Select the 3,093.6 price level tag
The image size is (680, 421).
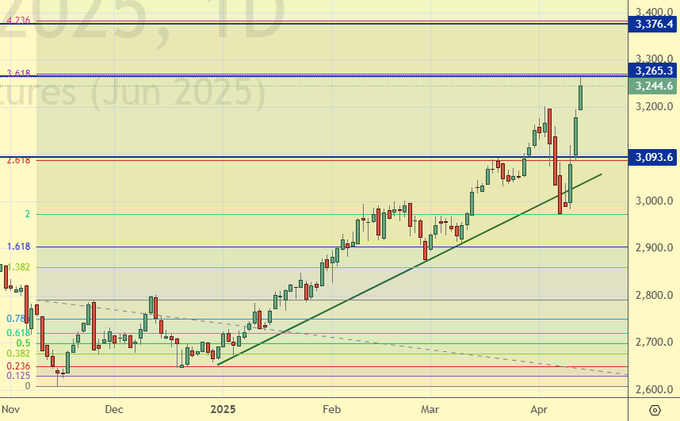tap(653, 157)
